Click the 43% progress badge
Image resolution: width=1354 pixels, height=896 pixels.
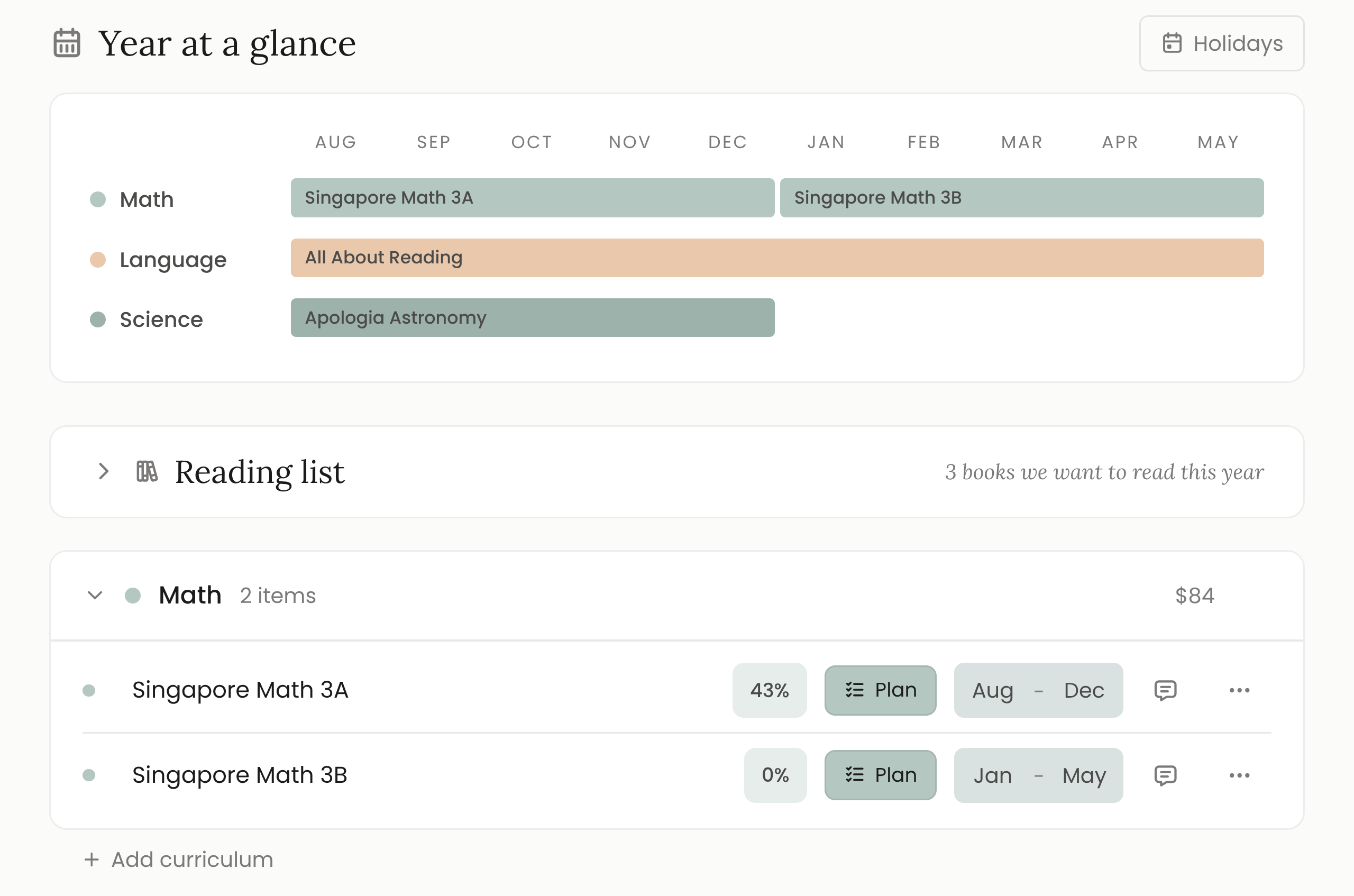pos(770,690)
